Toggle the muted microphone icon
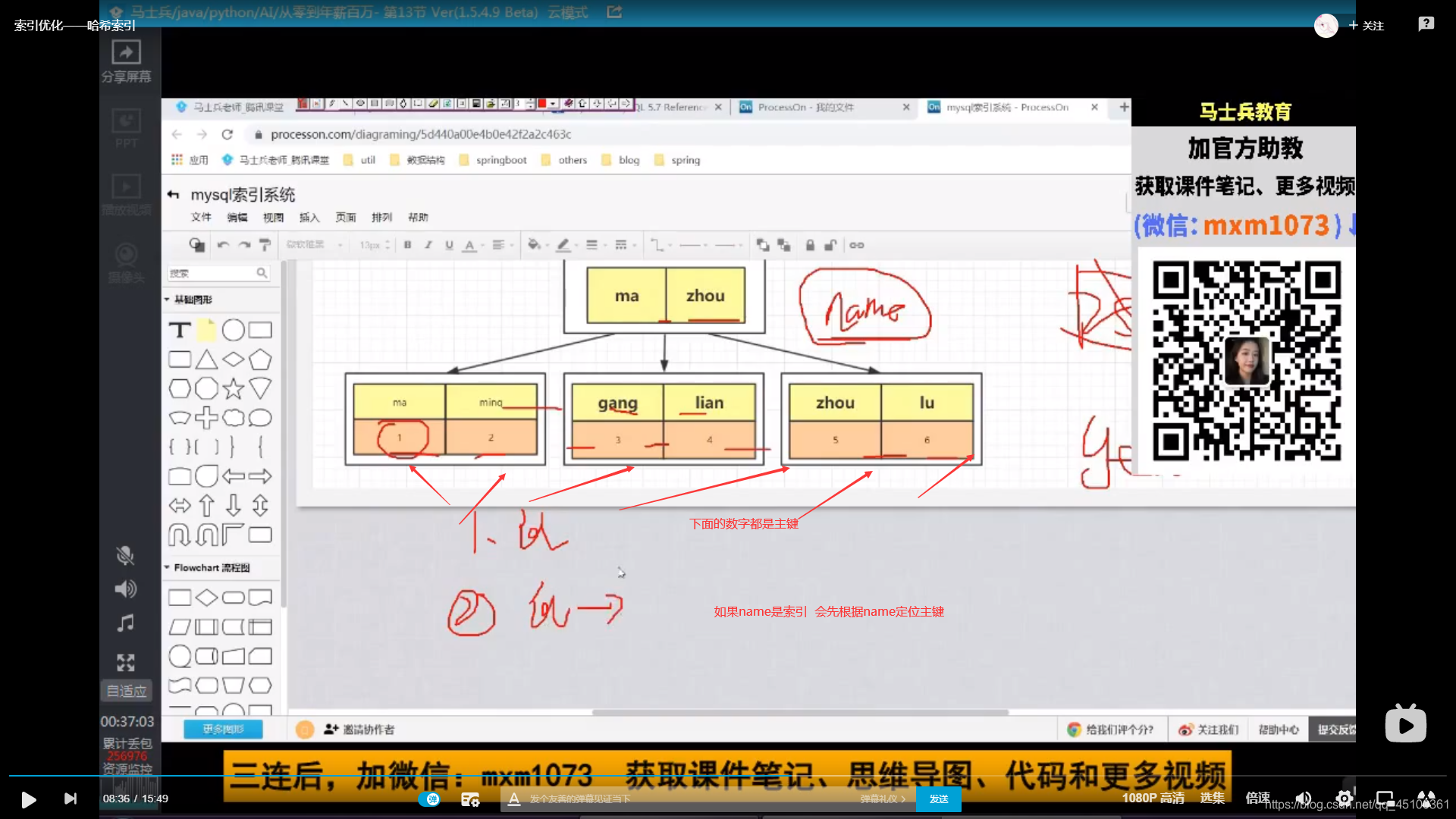The image size is (1456, 819). click(x=125, y=556)
